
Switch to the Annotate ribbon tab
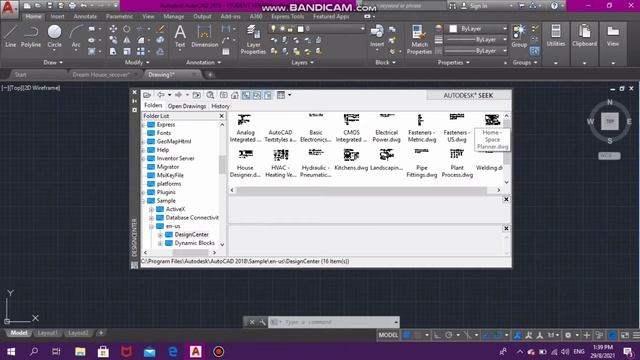pos(85,17)
